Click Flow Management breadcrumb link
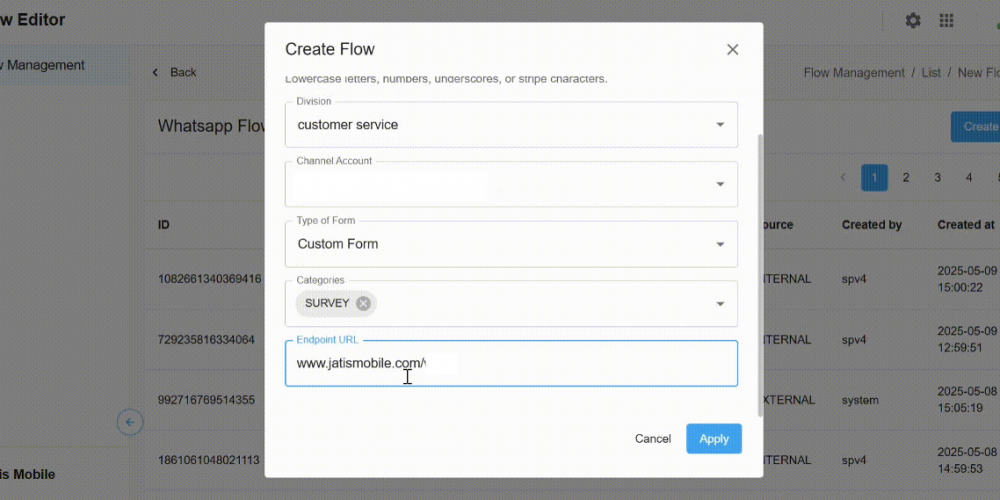Screen dimensions: 1000x500 tap(854, 73)
